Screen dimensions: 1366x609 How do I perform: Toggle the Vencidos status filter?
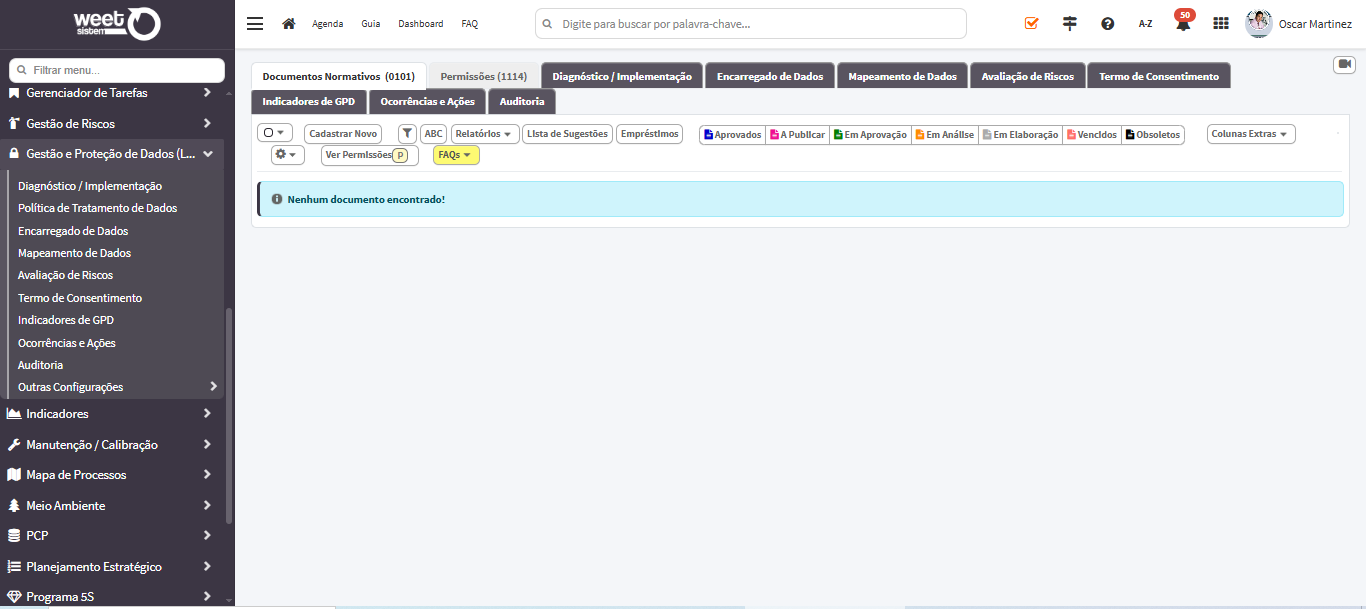(x=1092, y=135)
